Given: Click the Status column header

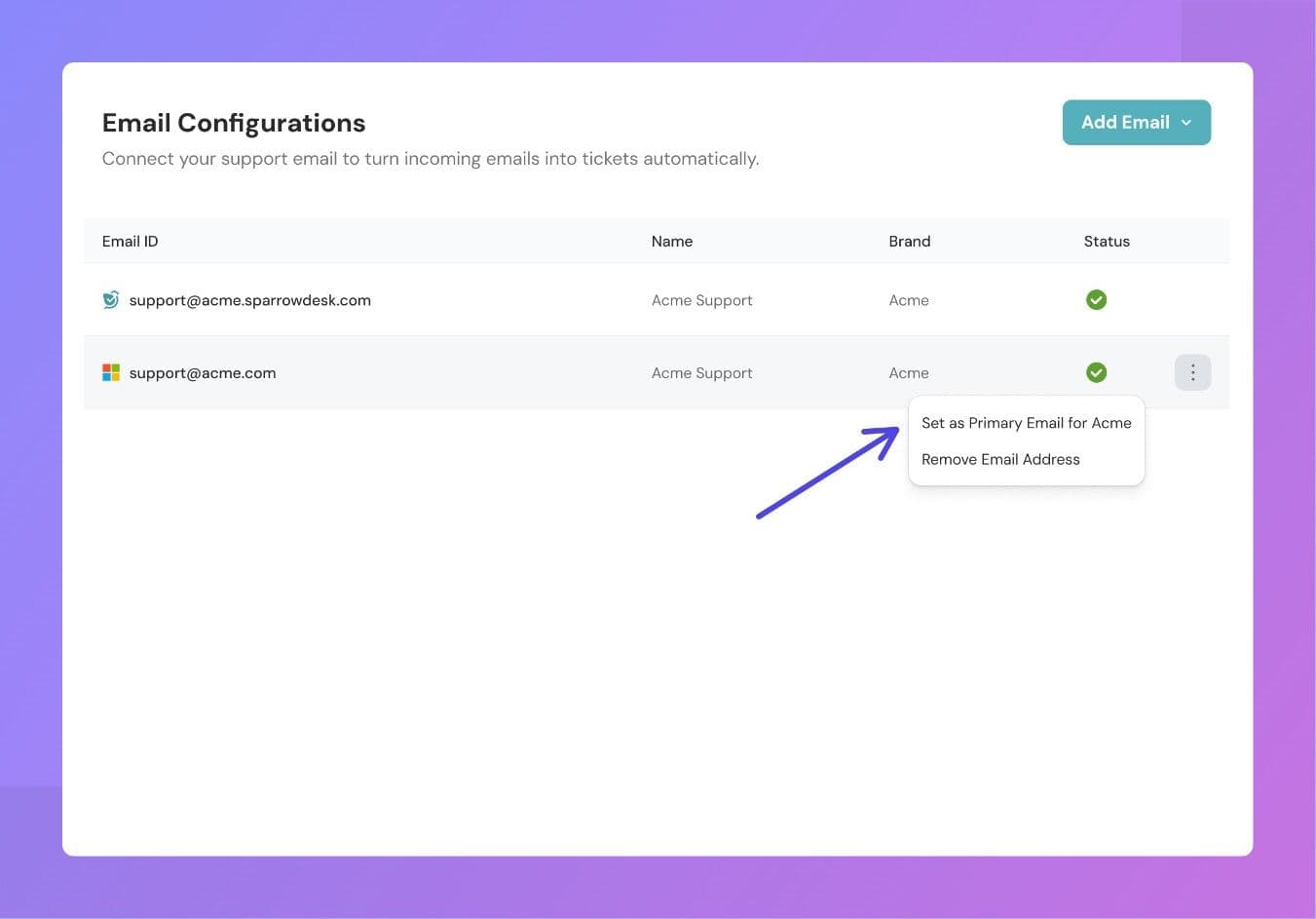Looking at the screenshot, I should [1107, 241].
